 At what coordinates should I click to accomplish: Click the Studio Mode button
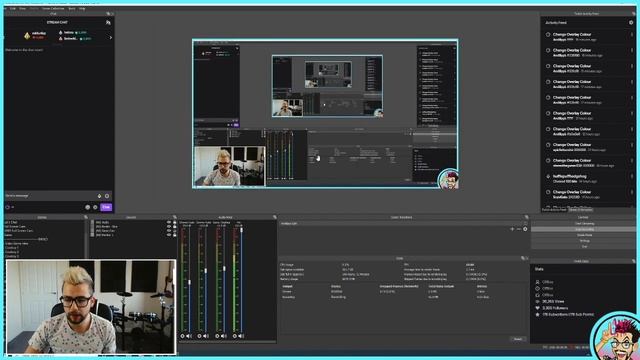(584, 235)
